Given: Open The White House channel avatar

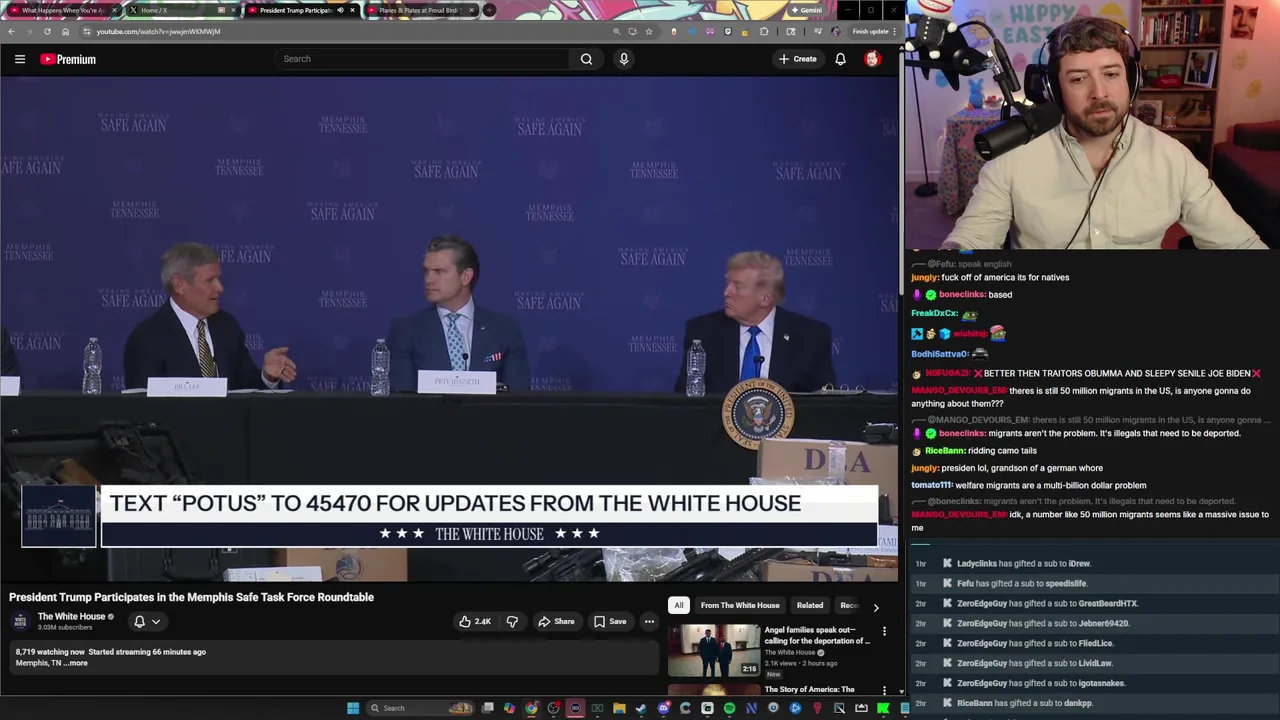Looking at the screenshot, I should tap(20, 622).
